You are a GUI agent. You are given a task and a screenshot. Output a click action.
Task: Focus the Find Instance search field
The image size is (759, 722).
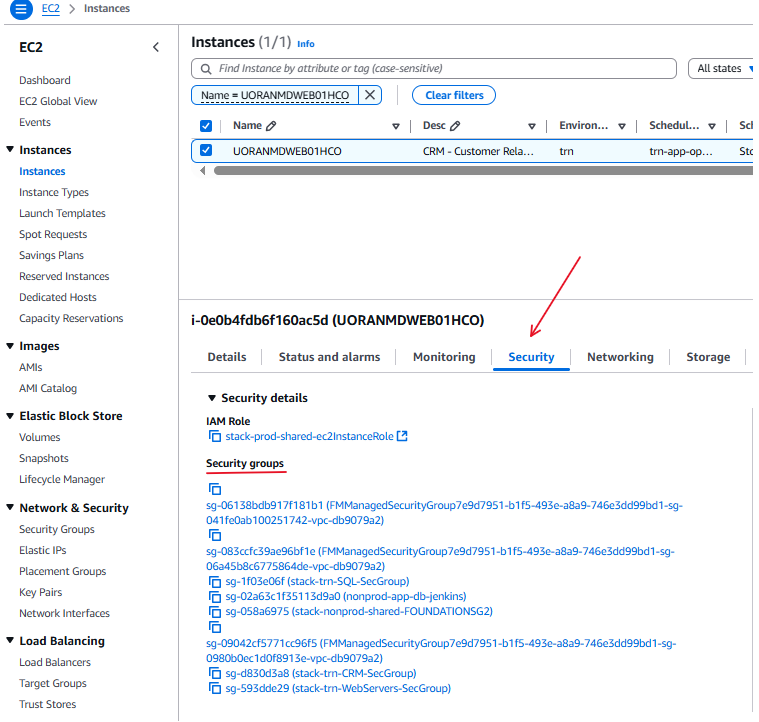(434, 69)
